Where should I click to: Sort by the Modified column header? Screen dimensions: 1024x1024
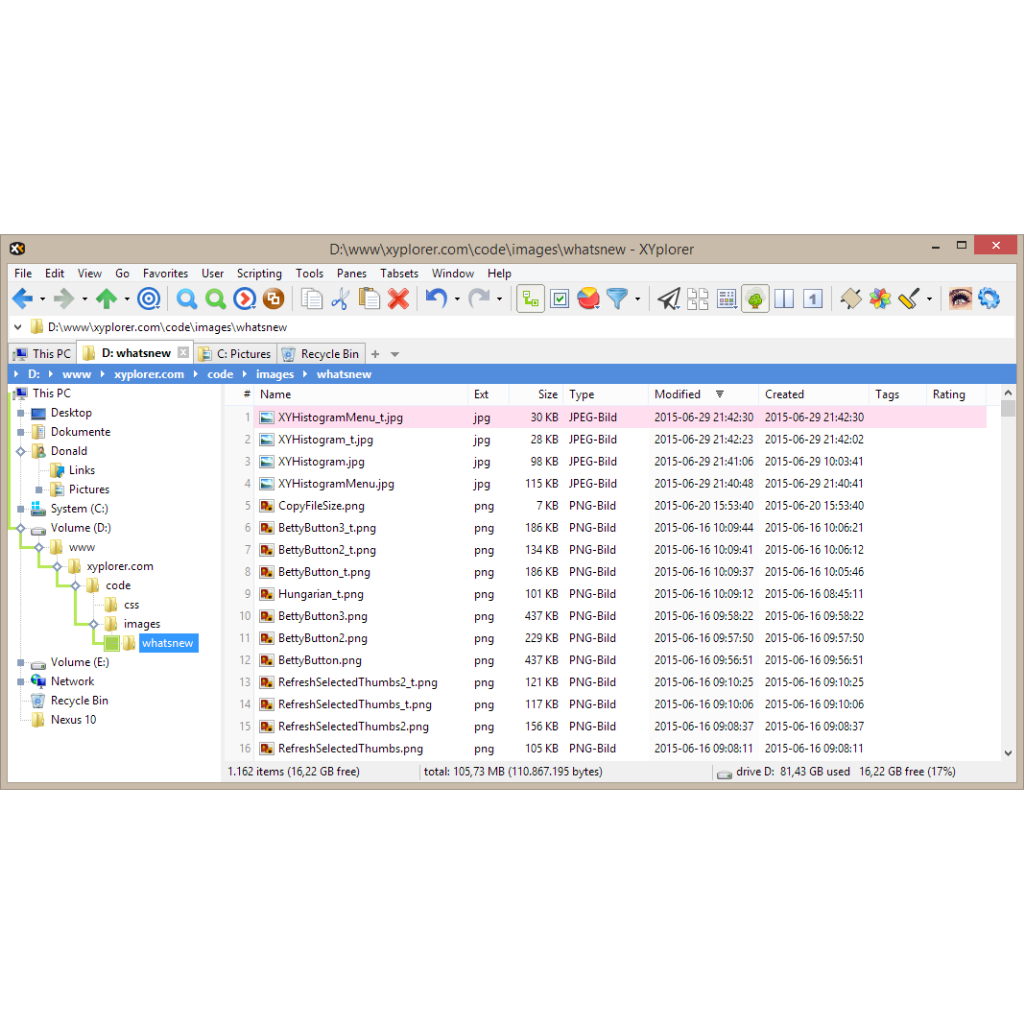(703, 394)
